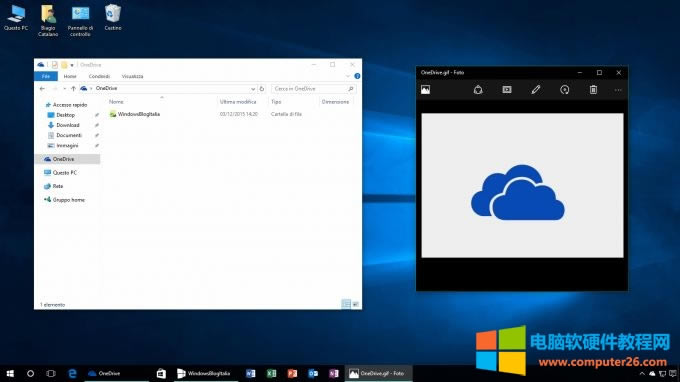Go up one level with the up arrow
680x382 pixels.
(x=73, y=88)
